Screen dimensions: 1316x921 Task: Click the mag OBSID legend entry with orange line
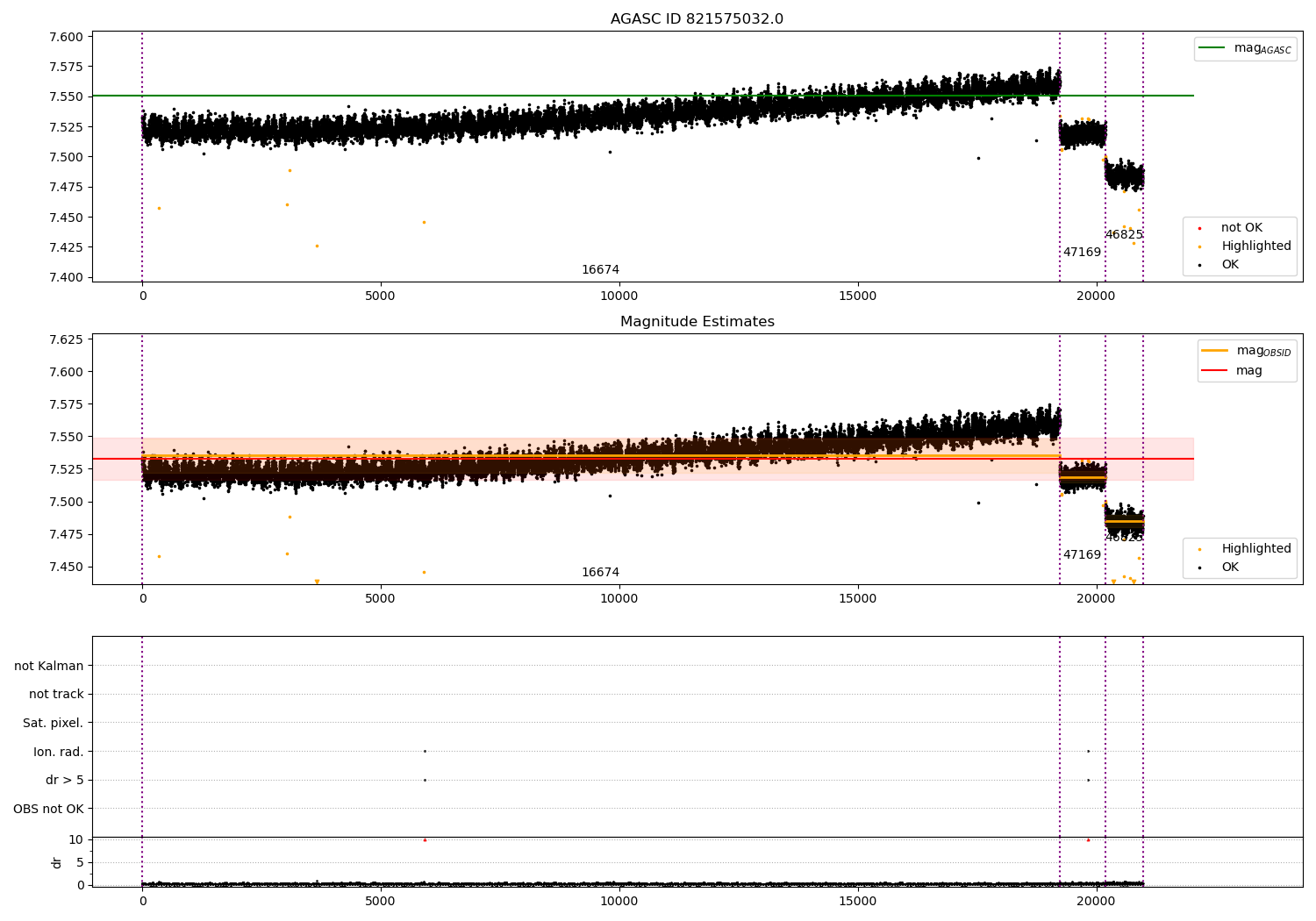tap(1246, 351)
